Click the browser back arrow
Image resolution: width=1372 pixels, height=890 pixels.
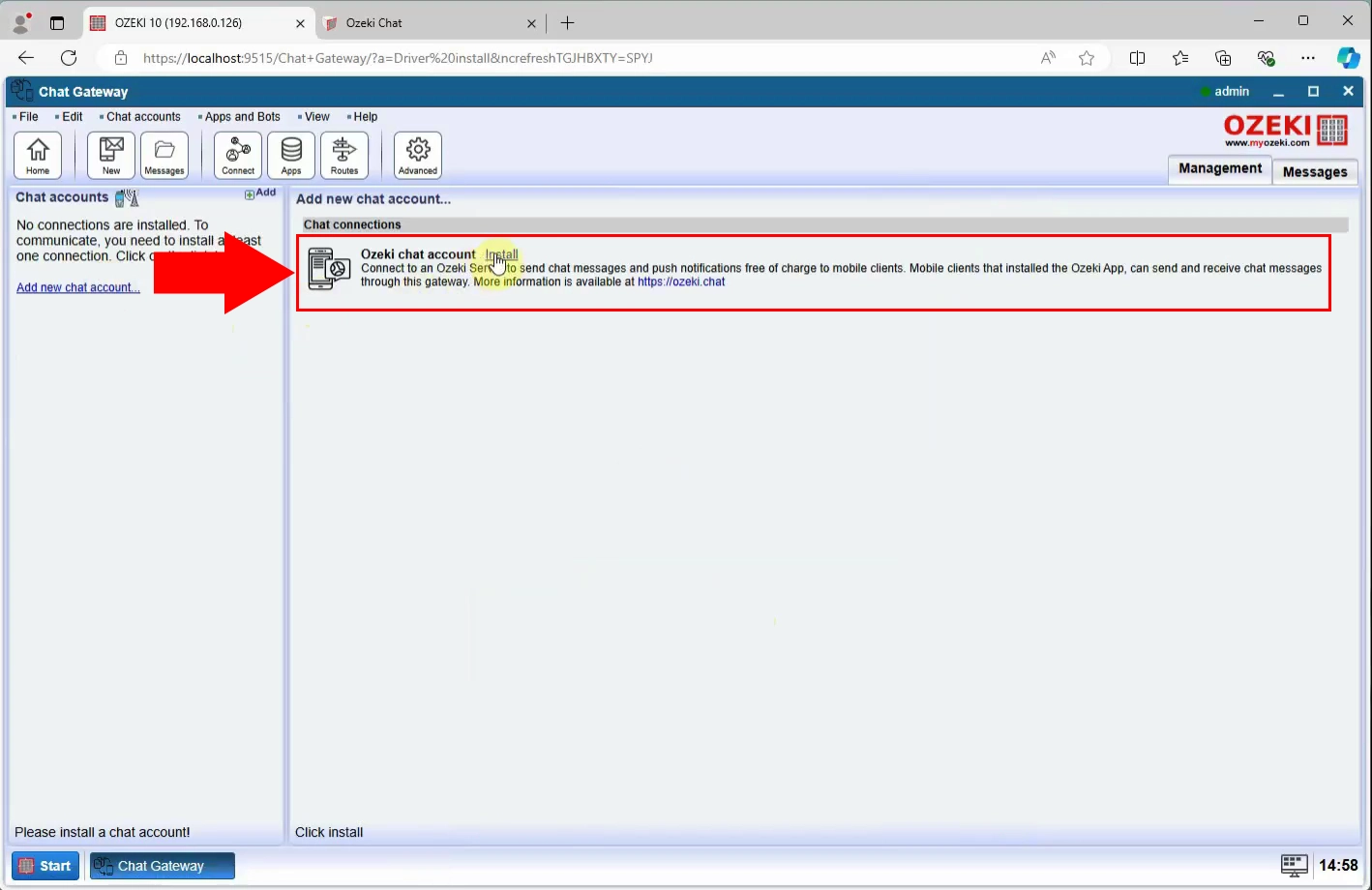point(26,58)
